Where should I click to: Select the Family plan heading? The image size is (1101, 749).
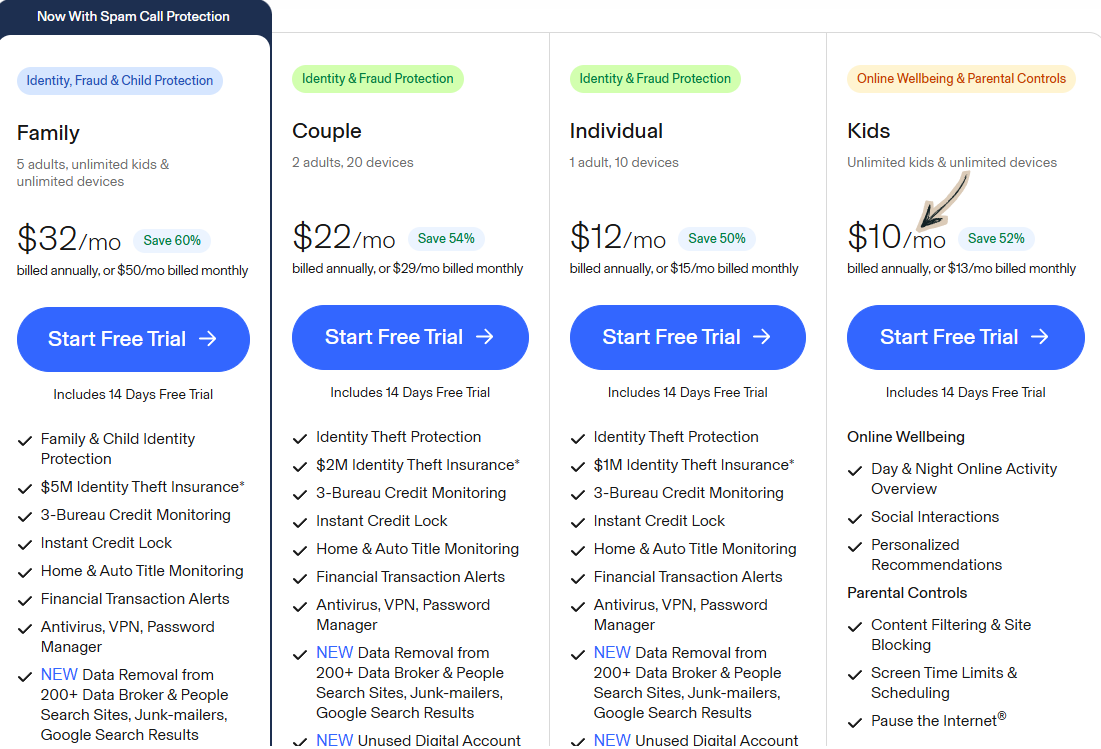(48, 132)
